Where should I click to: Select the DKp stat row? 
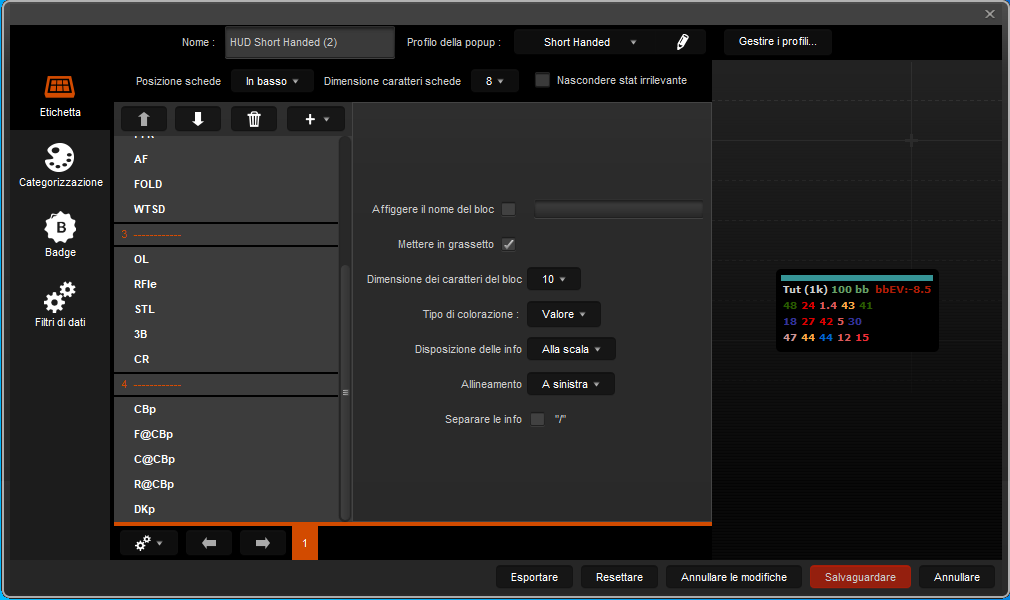pos(226,509)
